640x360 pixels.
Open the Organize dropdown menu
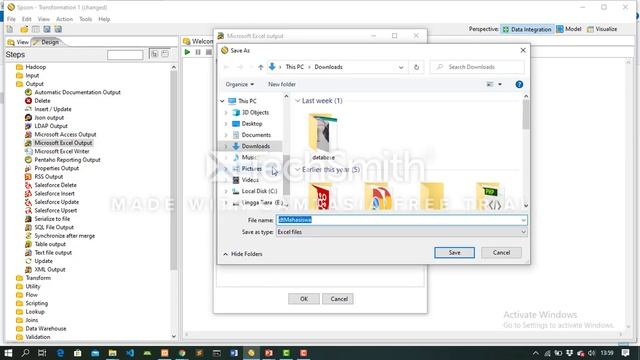pos(240,84)
